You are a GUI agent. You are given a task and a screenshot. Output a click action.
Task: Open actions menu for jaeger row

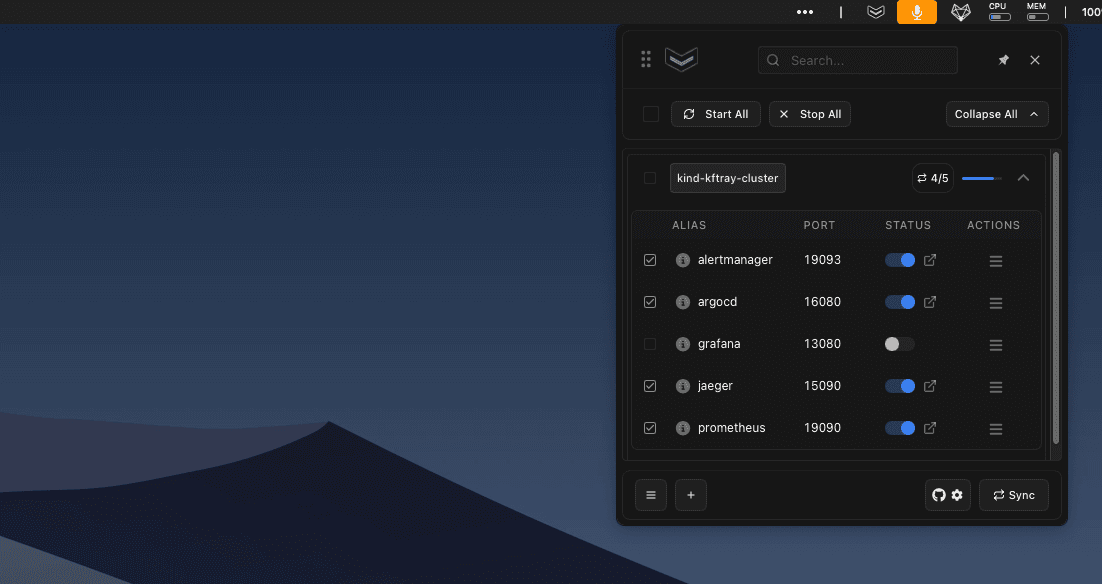pyautogui.click(x=995, y=386)
